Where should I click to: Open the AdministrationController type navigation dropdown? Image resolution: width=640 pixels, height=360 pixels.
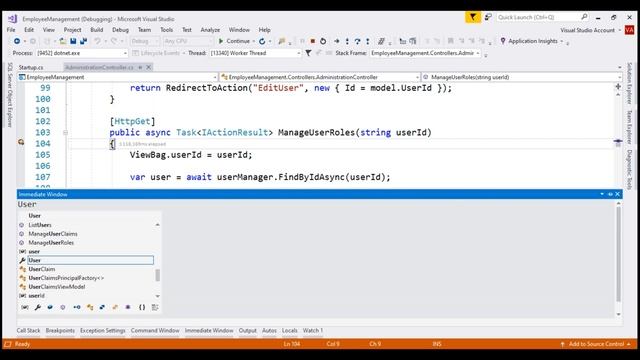point(320,77)
